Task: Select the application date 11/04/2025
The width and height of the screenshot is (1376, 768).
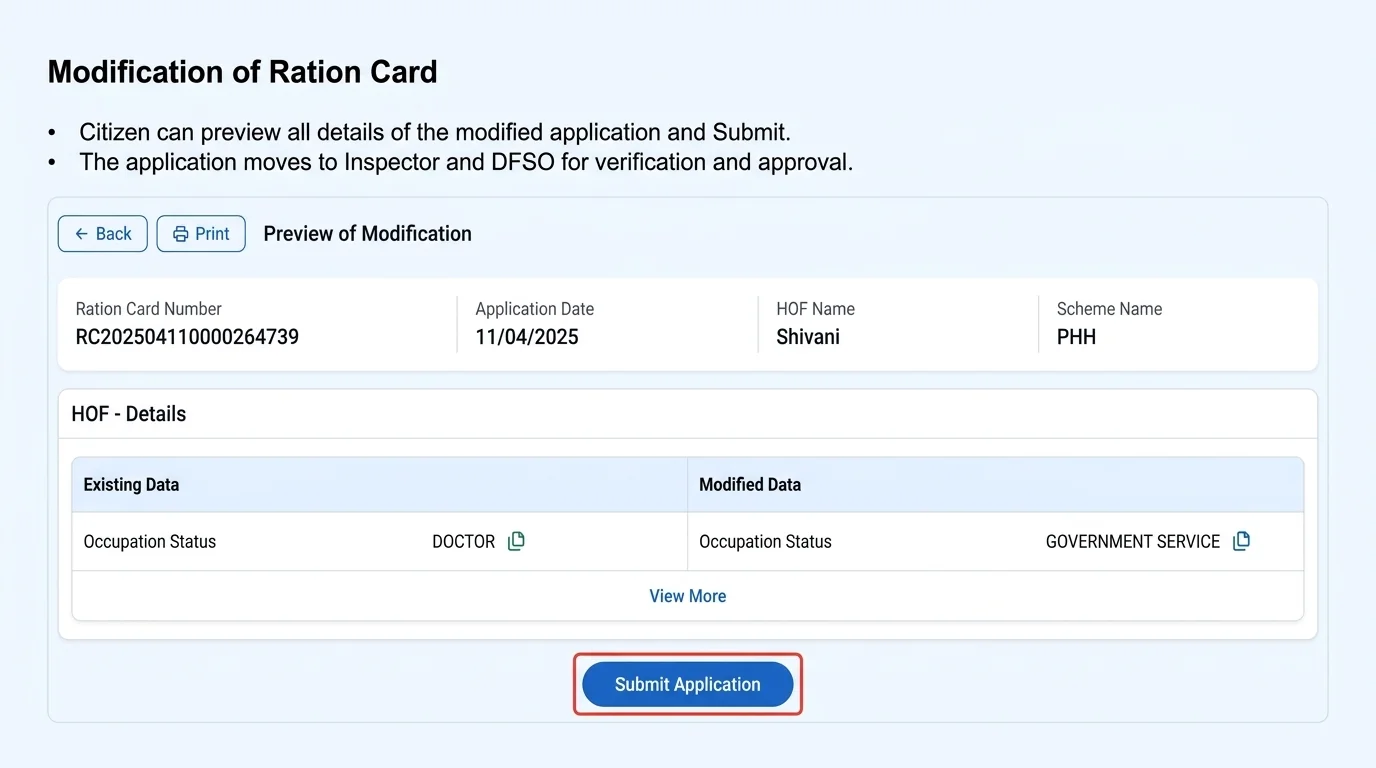Action: 527,337
